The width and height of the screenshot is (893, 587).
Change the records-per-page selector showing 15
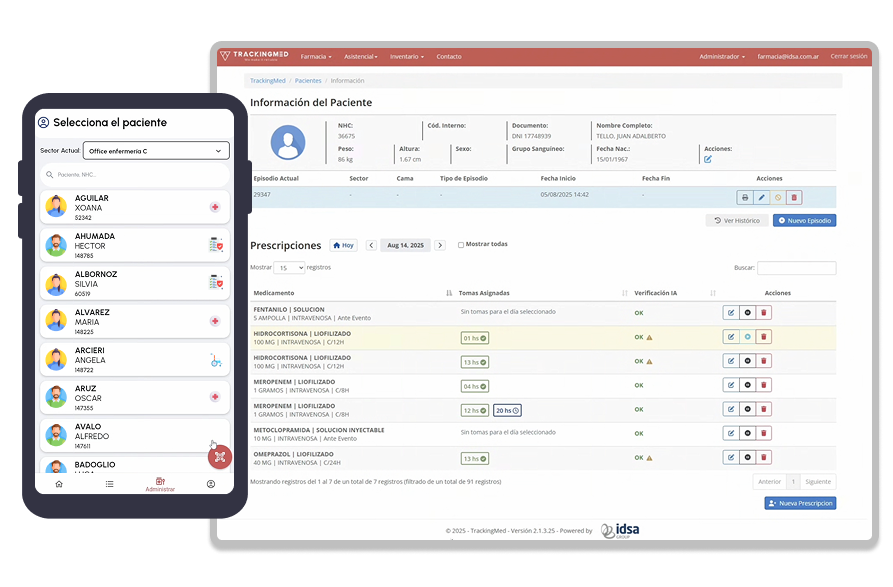point(289,268)
